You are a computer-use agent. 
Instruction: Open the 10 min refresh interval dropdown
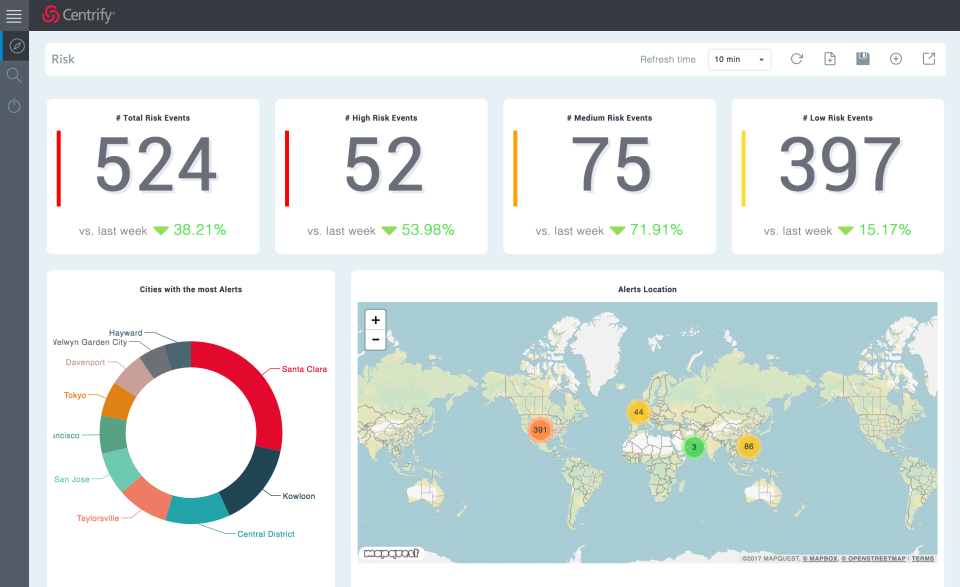[739, 59]
